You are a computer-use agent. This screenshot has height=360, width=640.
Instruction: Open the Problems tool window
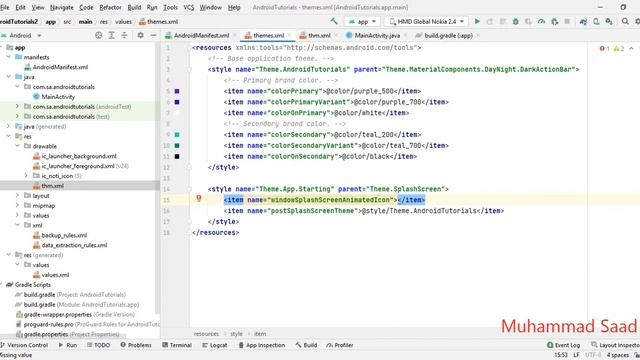pyautogui.click(x=136, y=345)
